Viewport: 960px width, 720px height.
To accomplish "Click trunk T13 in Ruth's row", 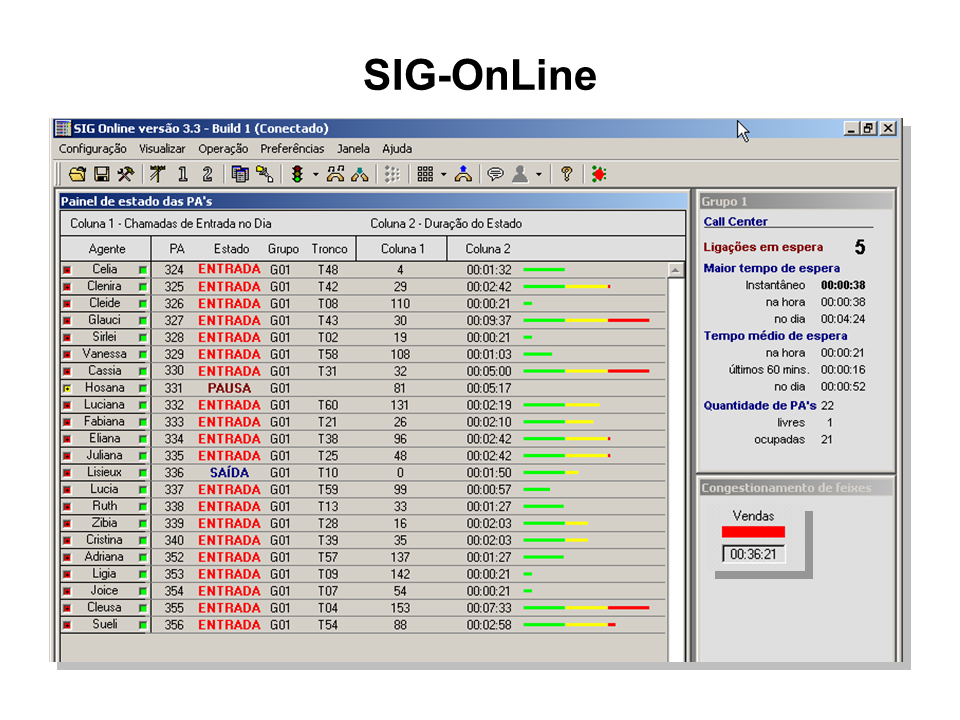I will pos(328,506).
